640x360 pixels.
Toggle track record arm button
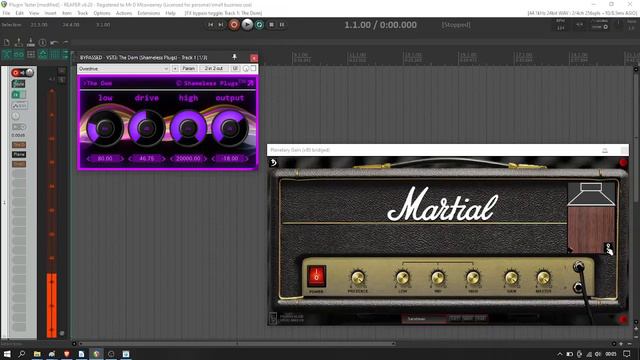point(16,73)
